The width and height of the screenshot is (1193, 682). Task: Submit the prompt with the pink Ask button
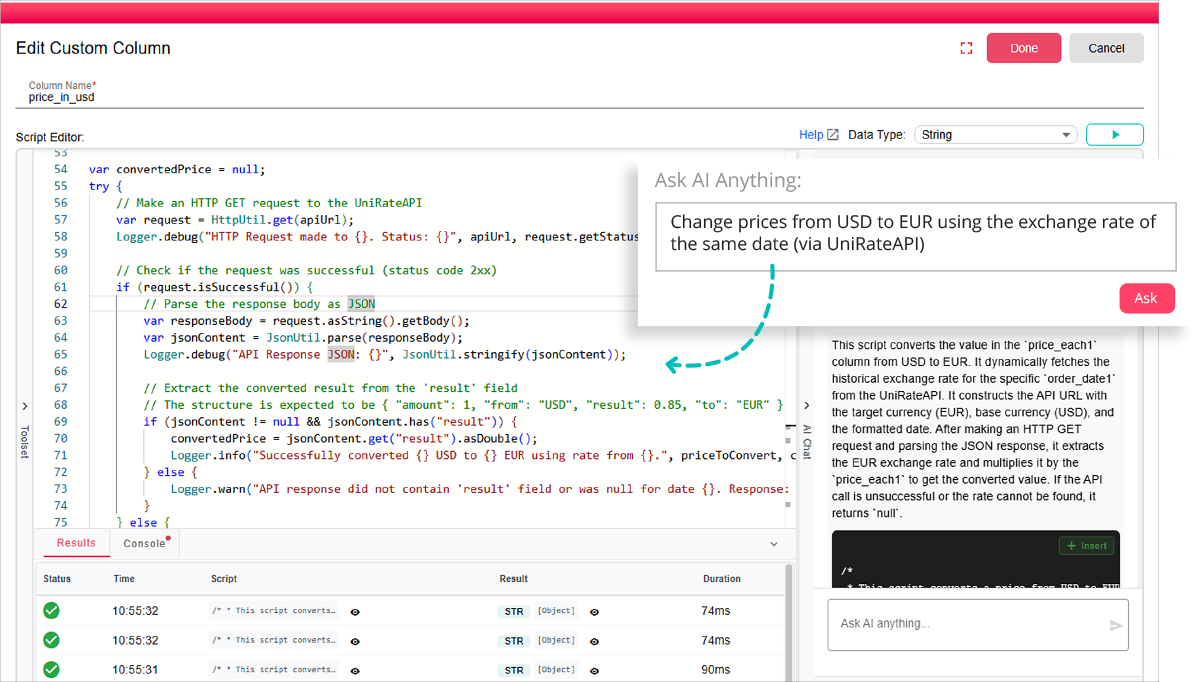tap(1147, 298)
